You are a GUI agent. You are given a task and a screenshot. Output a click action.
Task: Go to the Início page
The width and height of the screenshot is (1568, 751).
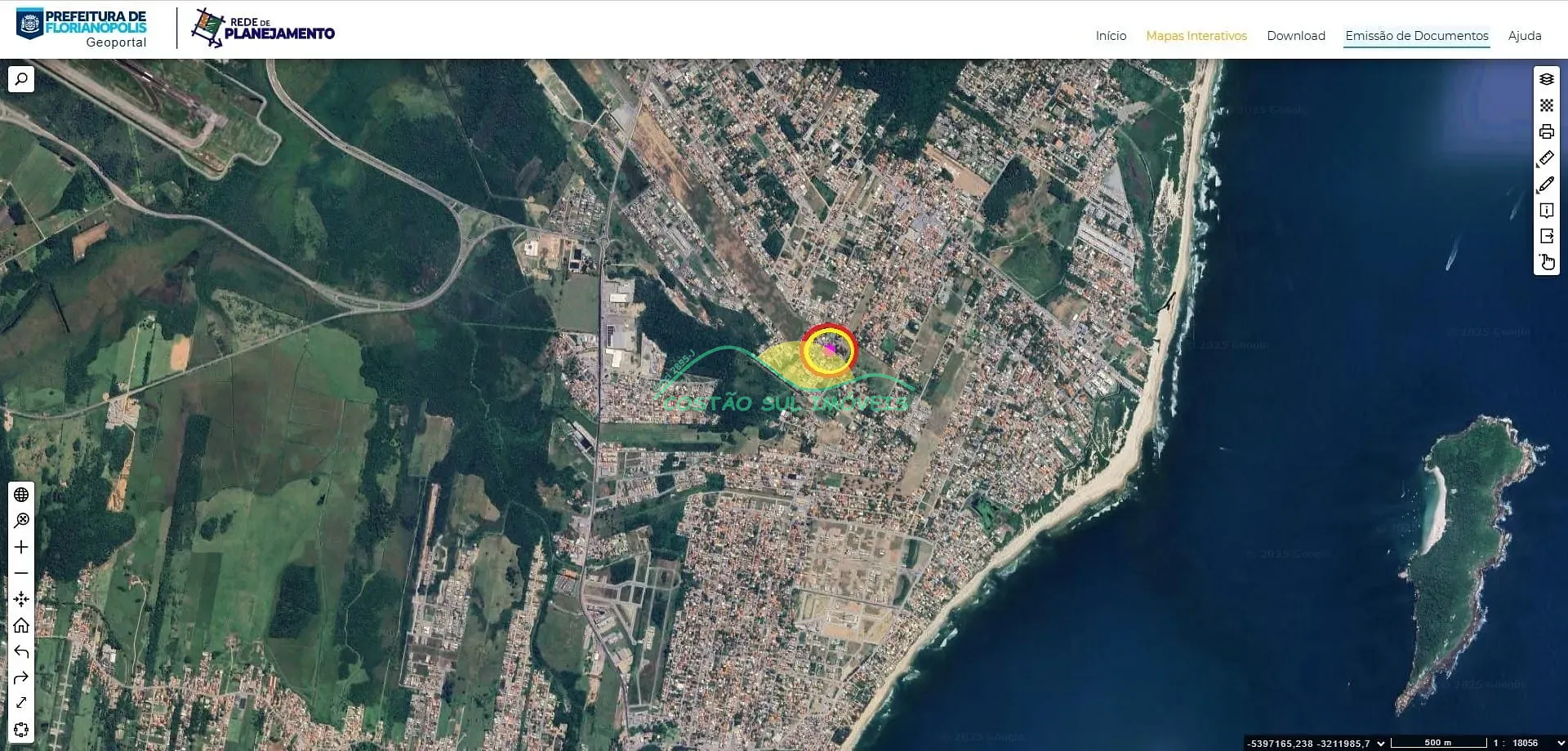point(1111,36)
